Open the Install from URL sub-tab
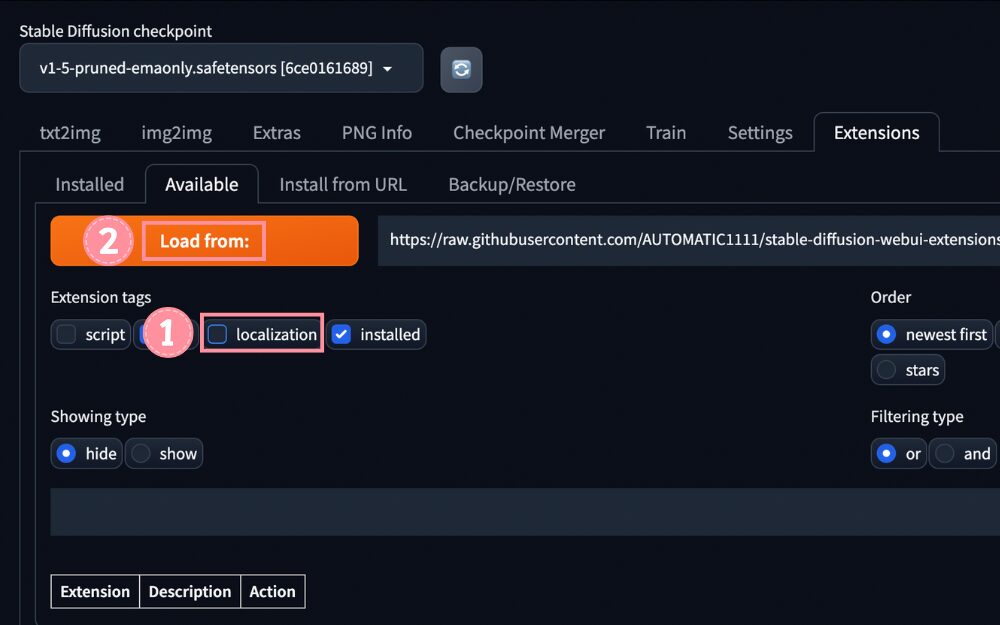 coord(343,184)
